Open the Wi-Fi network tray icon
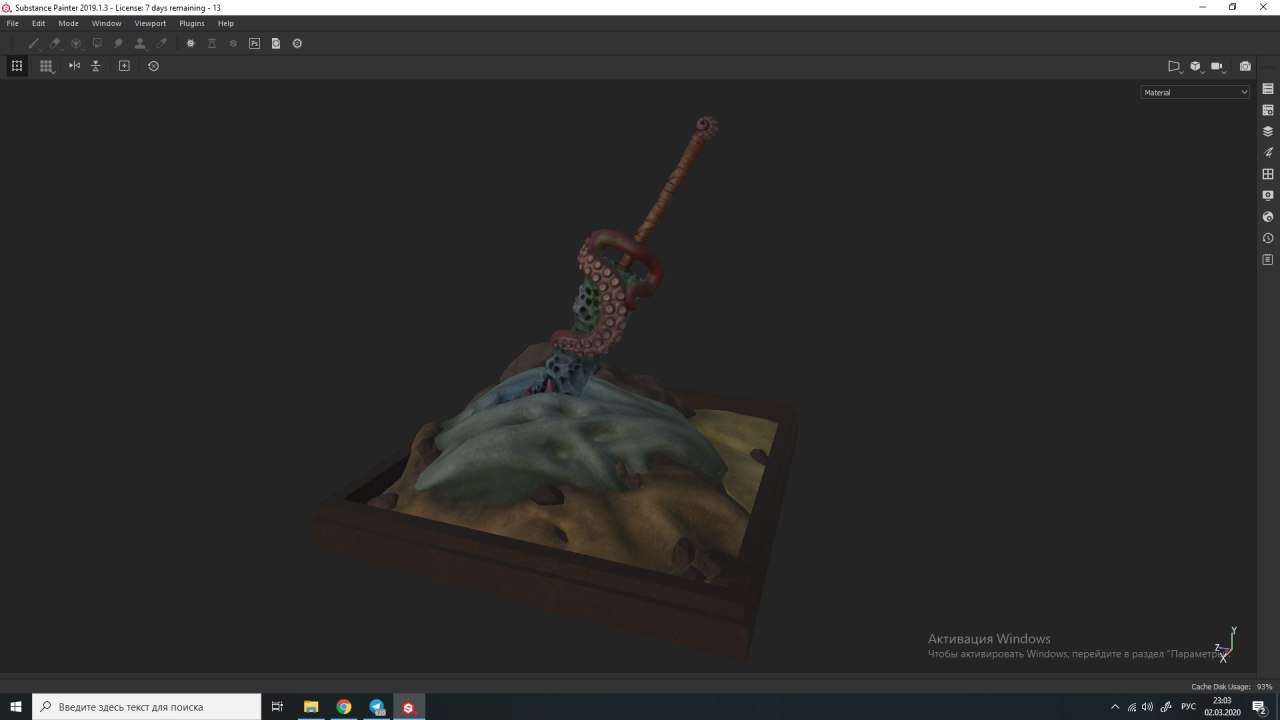The height and width of the screenshot is (720, 1280). (1131, 707)
